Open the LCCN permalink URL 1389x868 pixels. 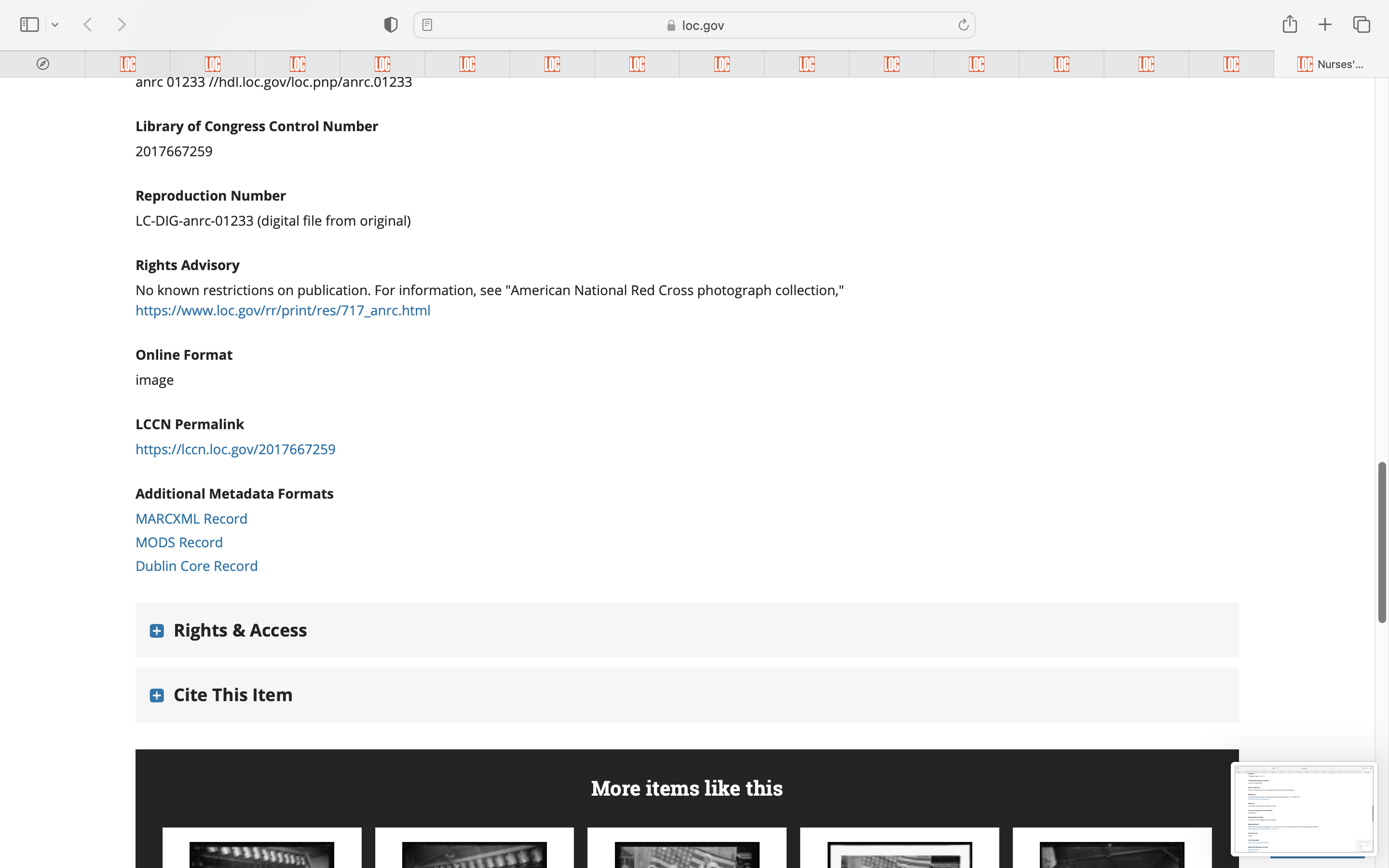235,449
